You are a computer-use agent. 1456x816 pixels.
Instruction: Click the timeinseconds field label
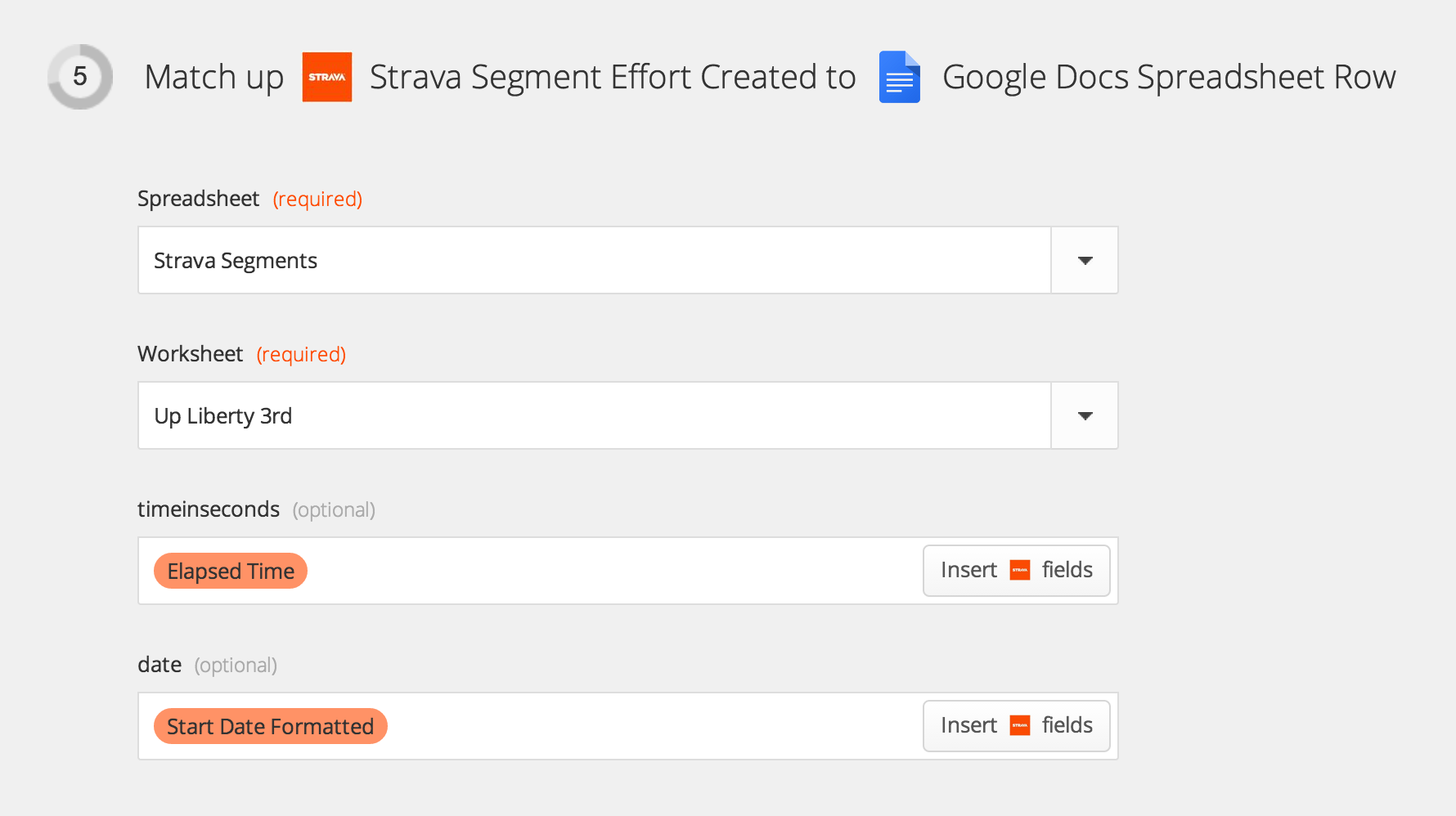point(209,509)
